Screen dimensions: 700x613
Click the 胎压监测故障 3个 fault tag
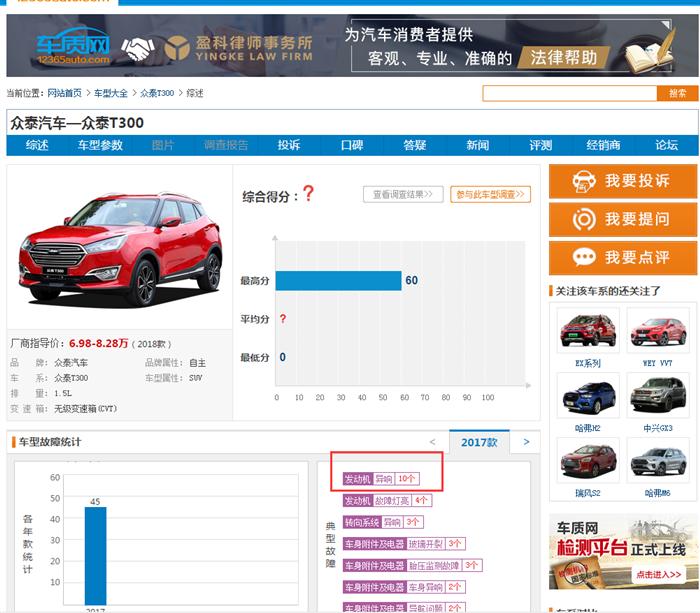point(412,565)
